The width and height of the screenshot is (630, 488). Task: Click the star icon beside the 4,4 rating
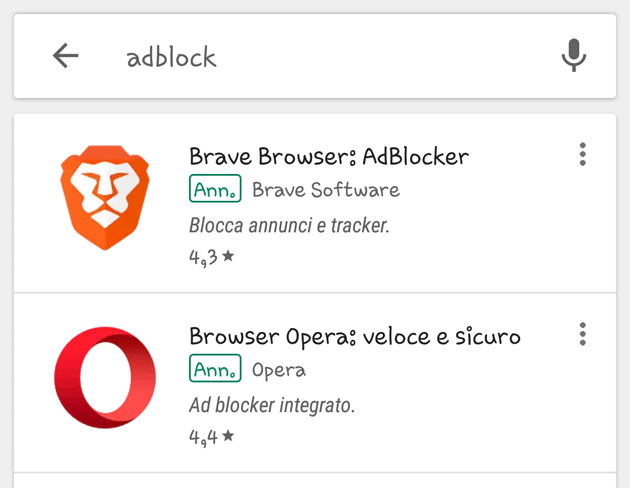228,436
